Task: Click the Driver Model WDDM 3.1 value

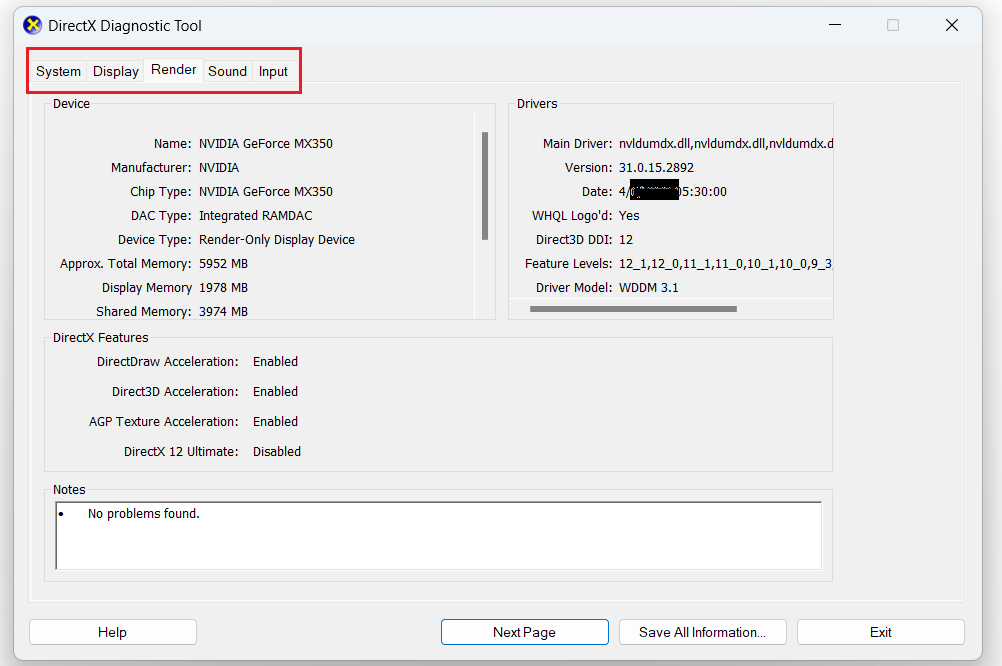Action: tap(649, 288)
